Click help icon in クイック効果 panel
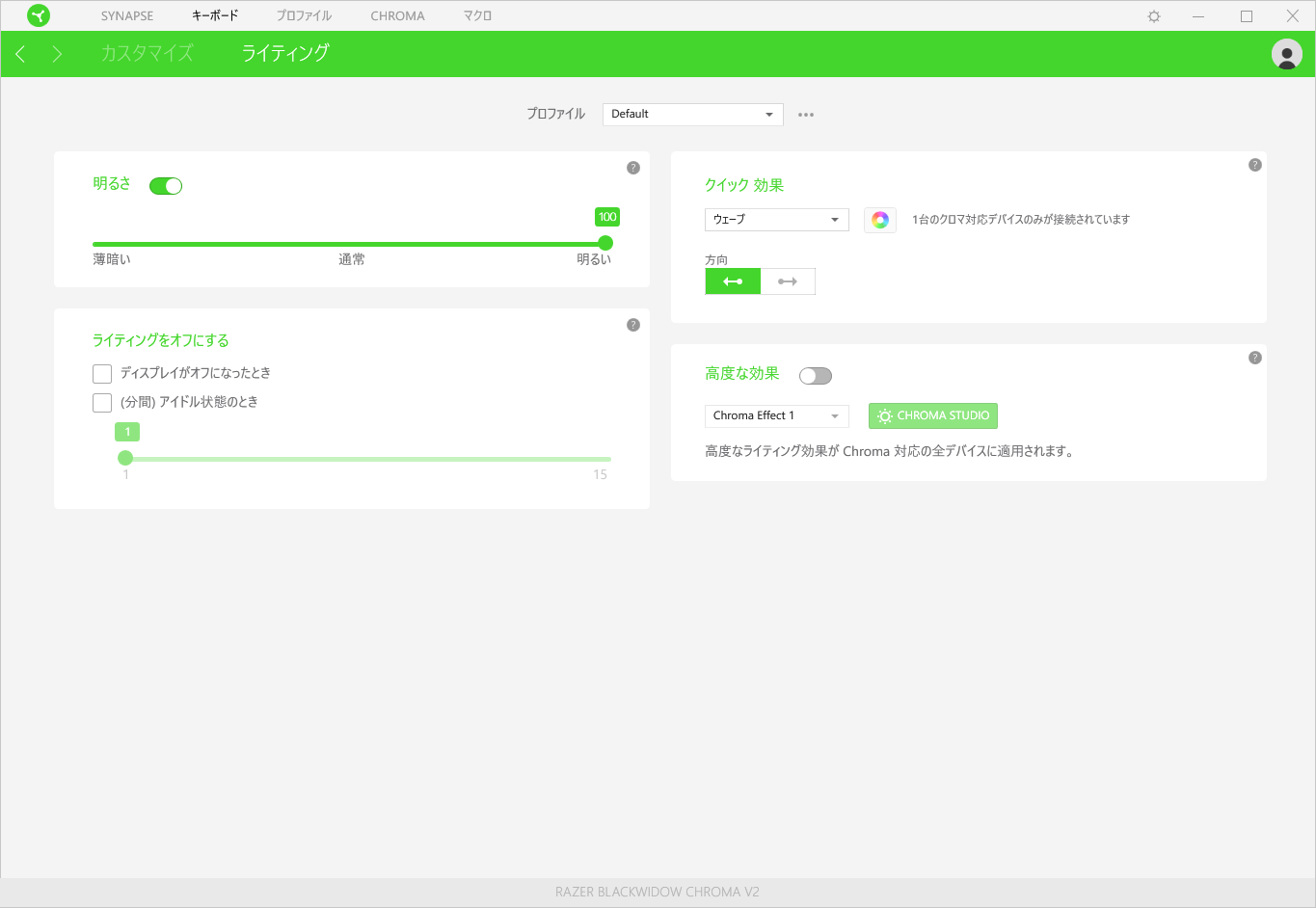The height and width of the screenshot is (908, 1316). tap(1255, 165)
